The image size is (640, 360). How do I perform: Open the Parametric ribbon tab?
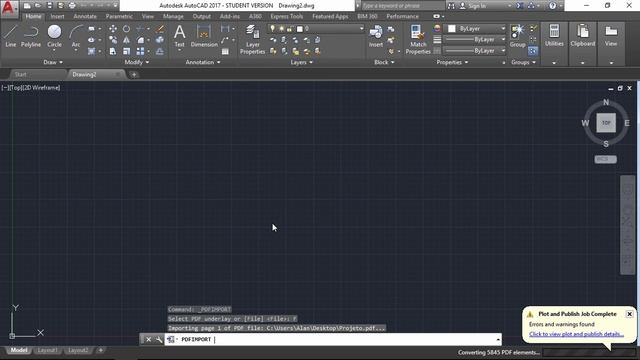tap(119, 16)
